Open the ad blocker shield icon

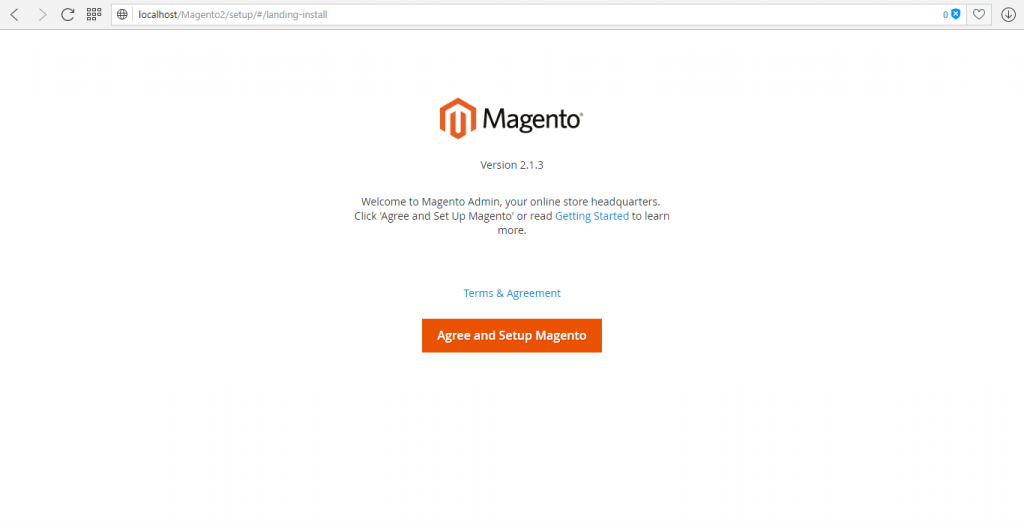[955, 14]
